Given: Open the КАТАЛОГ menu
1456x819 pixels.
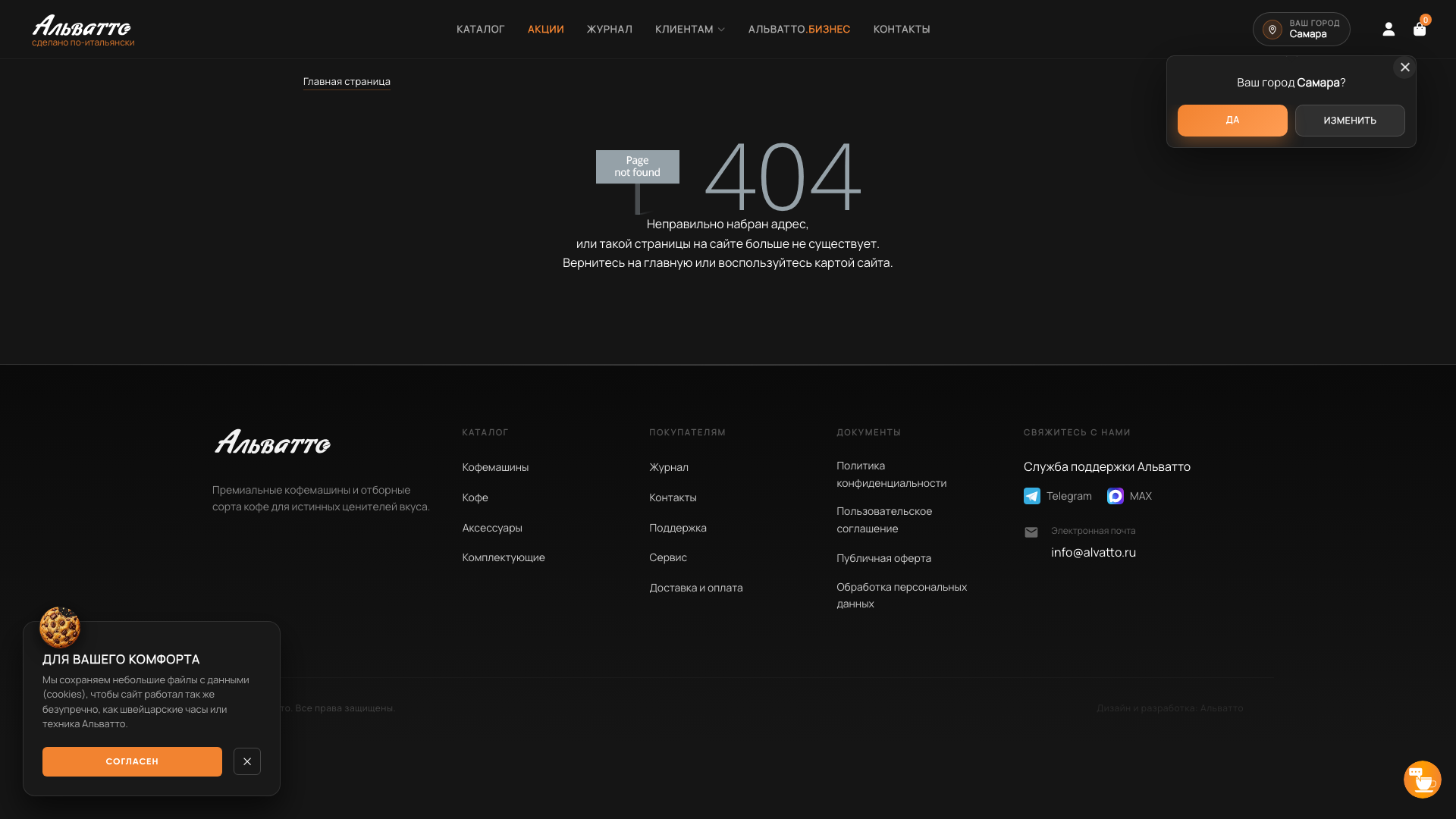Looking at the screenshot, I should click(x=481, y=30).
